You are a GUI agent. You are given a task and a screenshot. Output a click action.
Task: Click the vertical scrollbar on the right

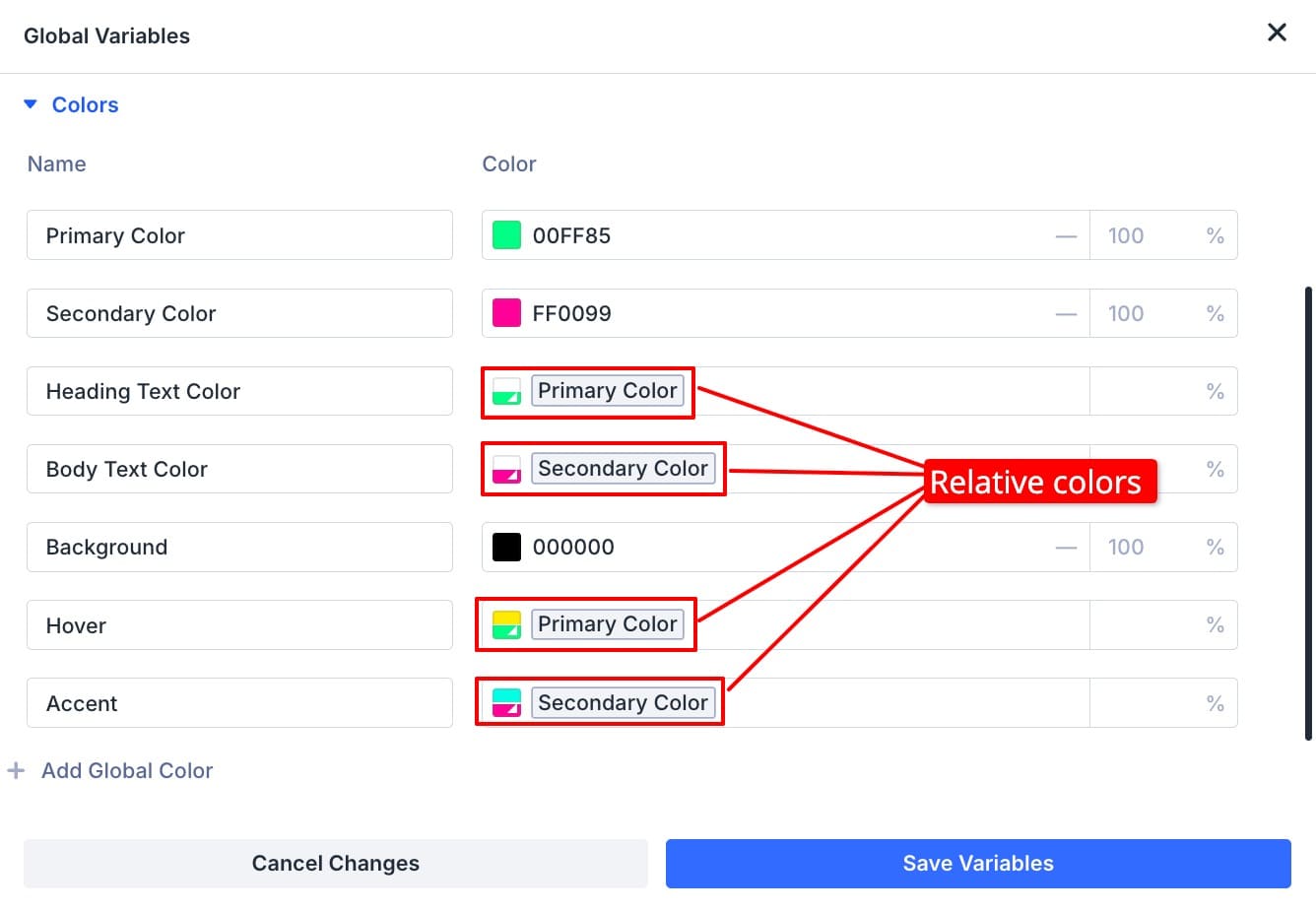pyautogui.click(x=1308, y=512)
